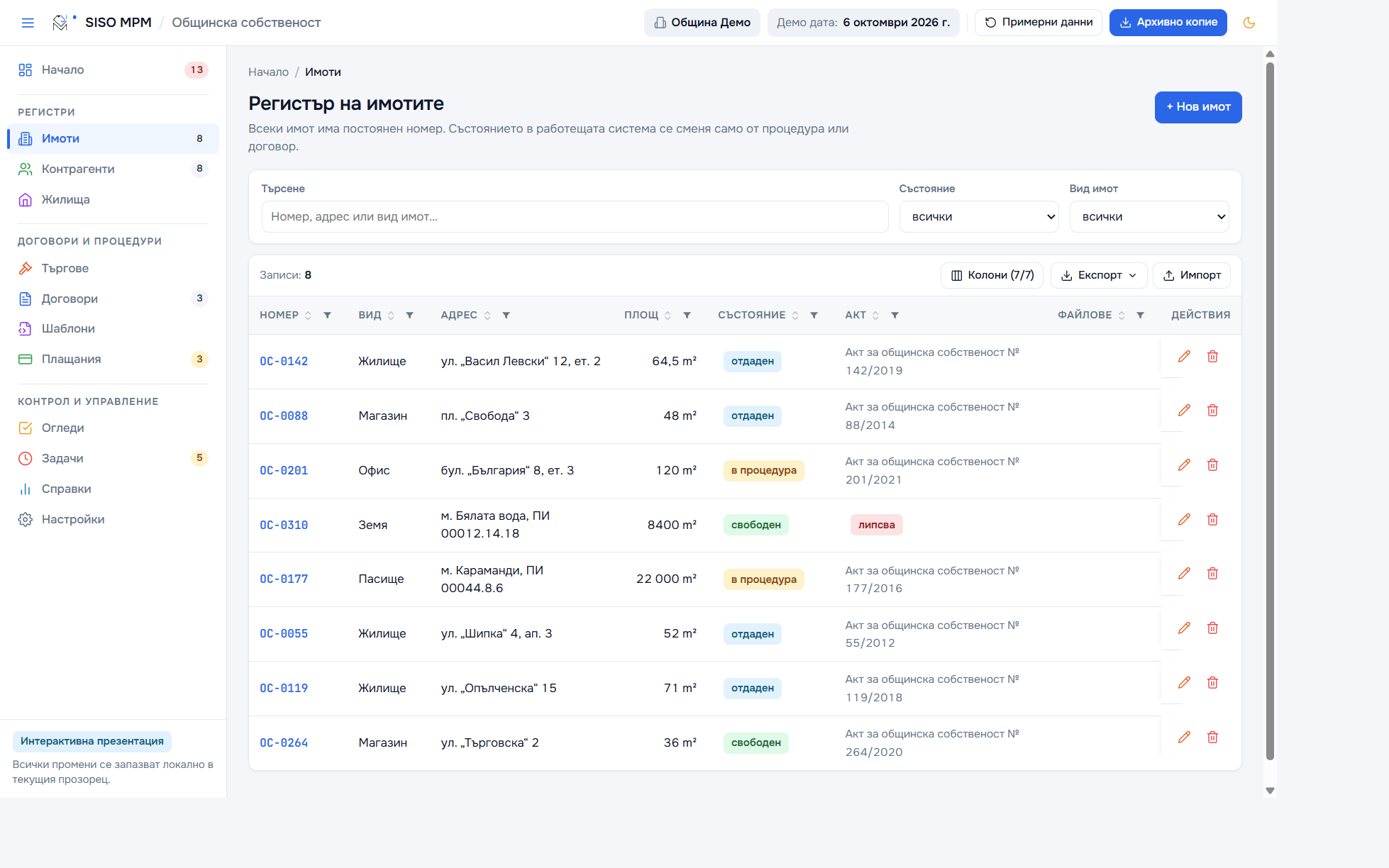Sort by ПЛОЩ using sort arrows
The height and width of the screenshot is (868, 1389).
point(668,316)
